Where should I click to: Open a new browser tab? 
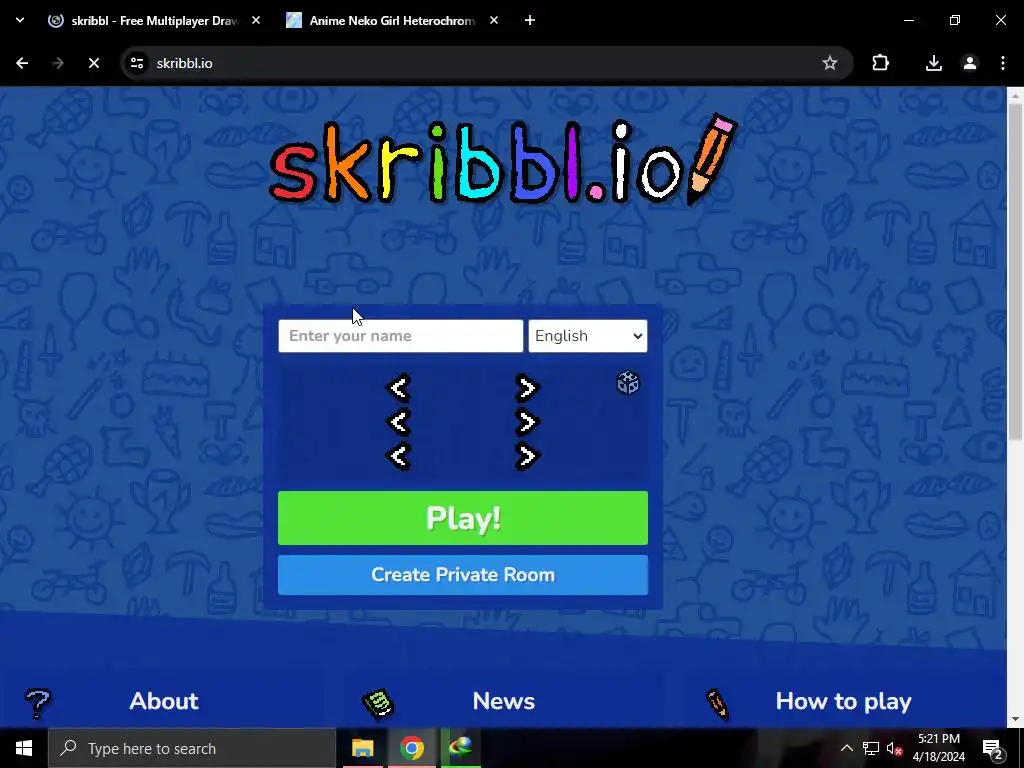(530, 20)
